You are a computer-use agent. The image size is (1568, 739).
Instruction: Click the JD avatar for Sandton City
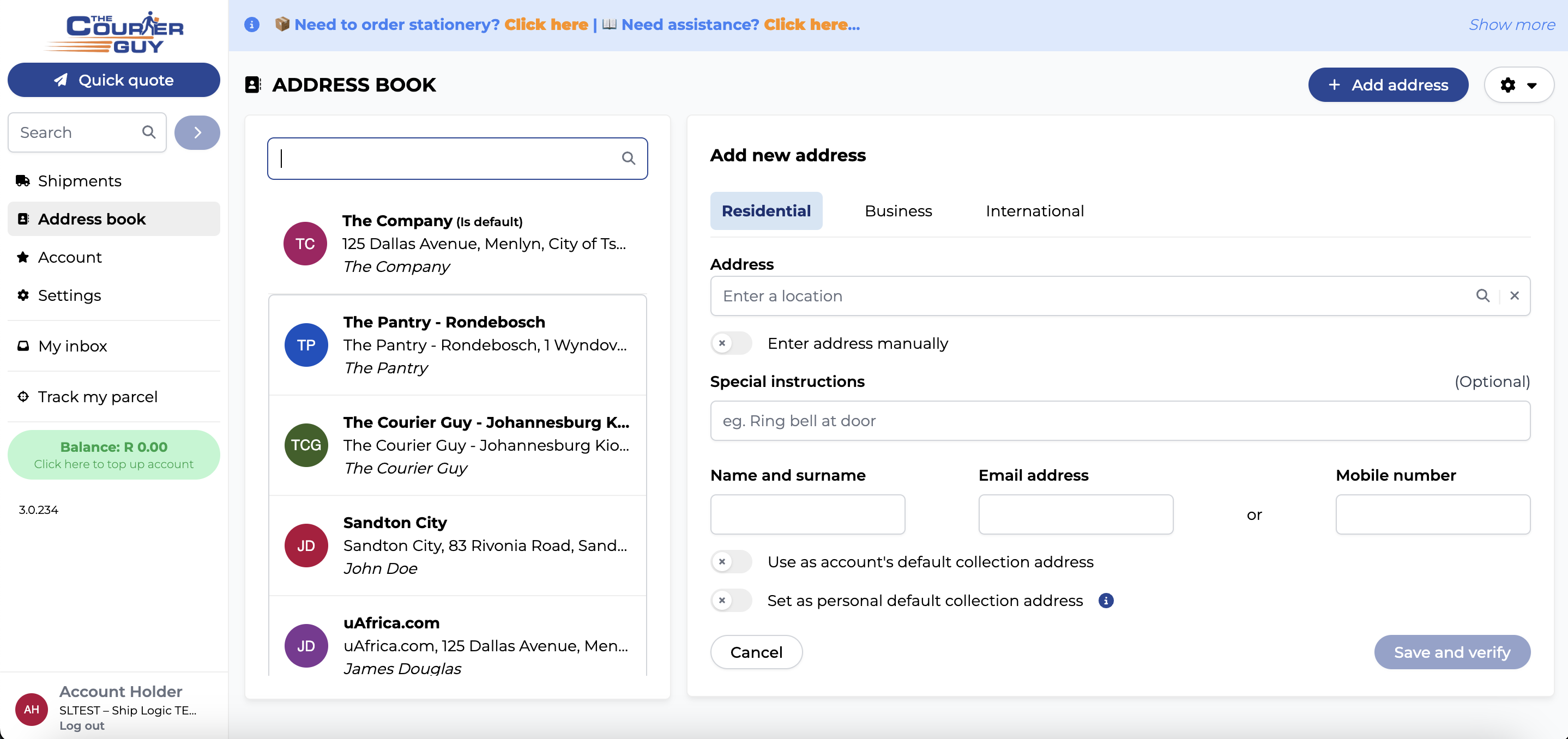pos(306,546)
